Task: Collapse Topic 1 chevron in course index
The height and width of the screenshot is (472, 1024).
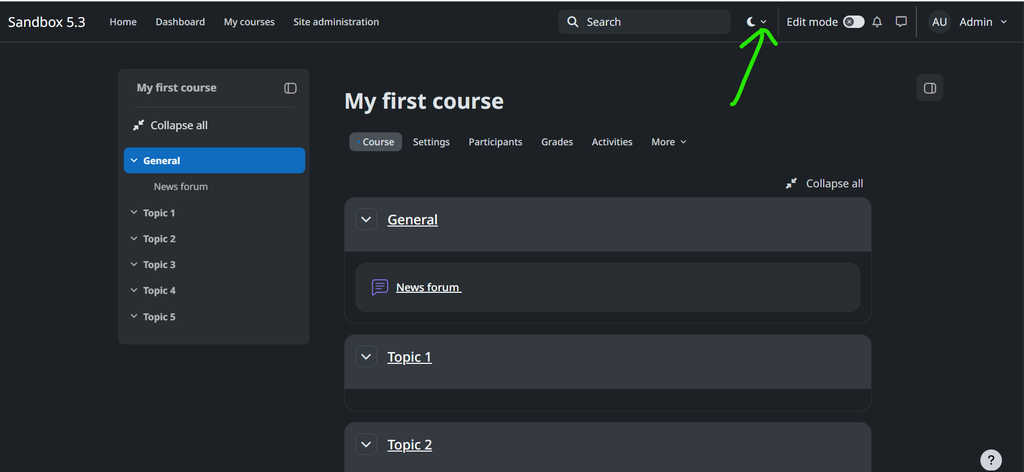Action: pos(134,213)
